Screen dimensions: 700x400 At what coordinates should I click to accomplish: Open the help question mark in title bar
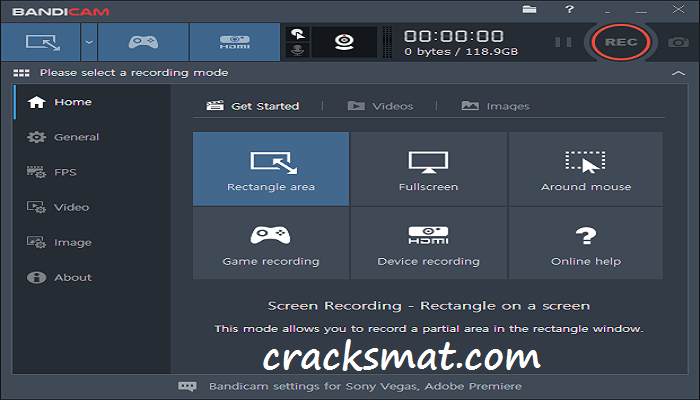click(x=569, y=9)
